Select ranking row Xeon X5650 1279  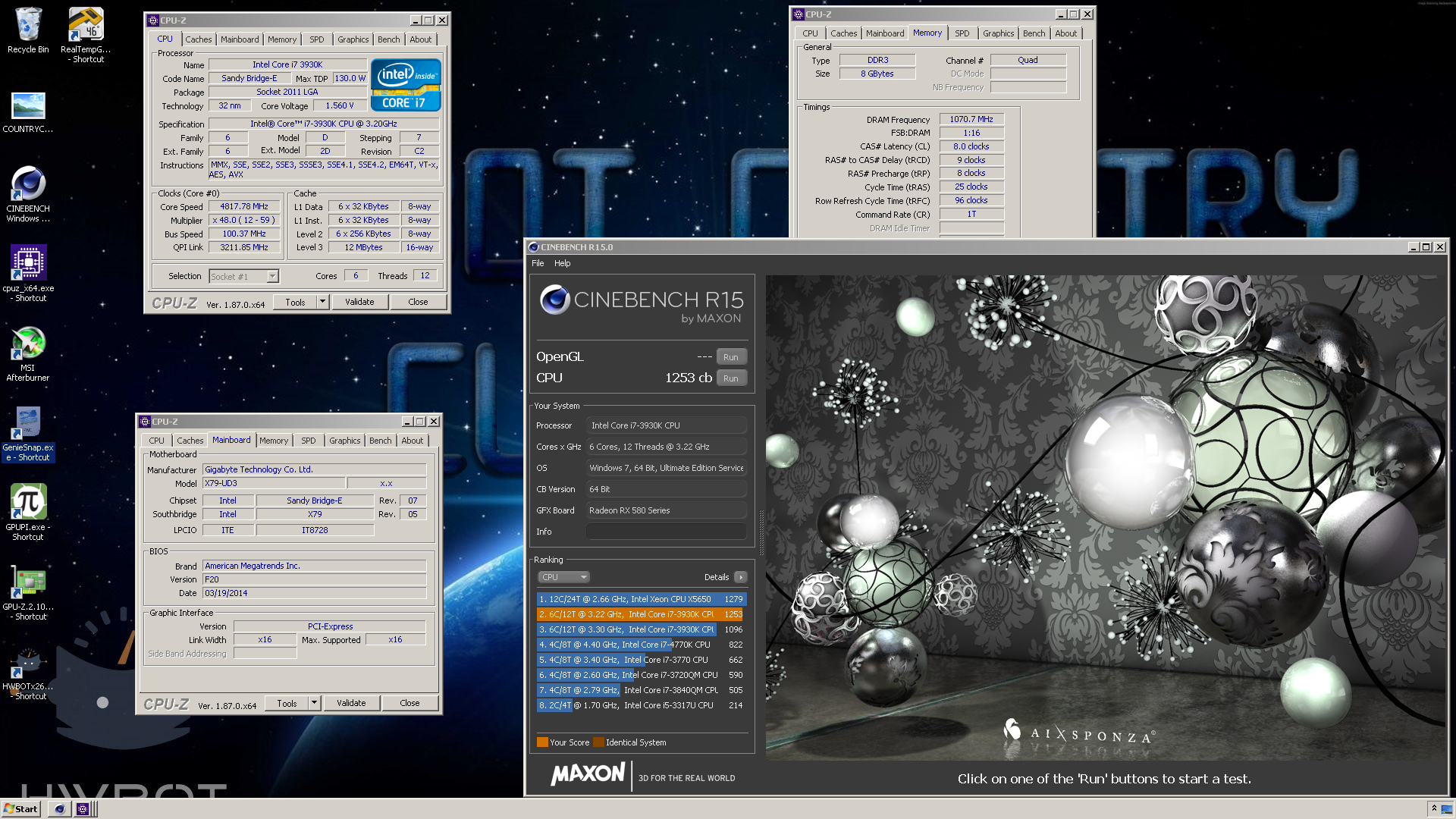point(642,599)
